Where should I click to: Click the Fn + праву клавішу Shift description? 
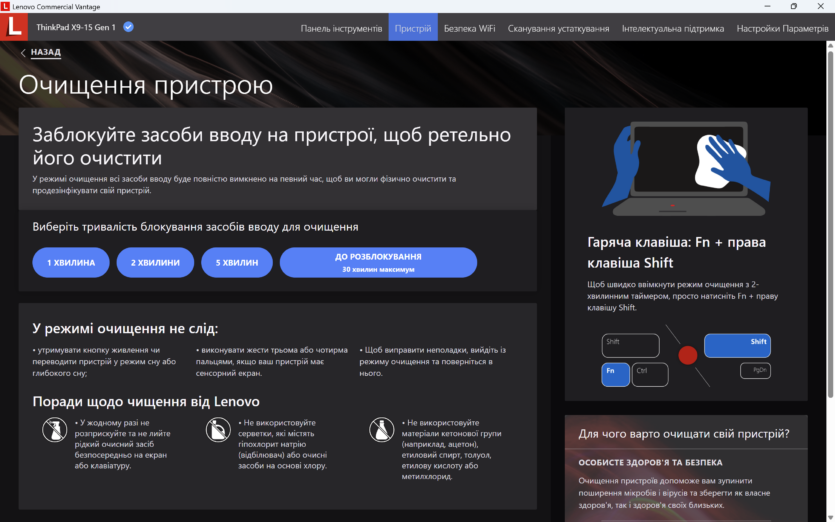point(683,296)
